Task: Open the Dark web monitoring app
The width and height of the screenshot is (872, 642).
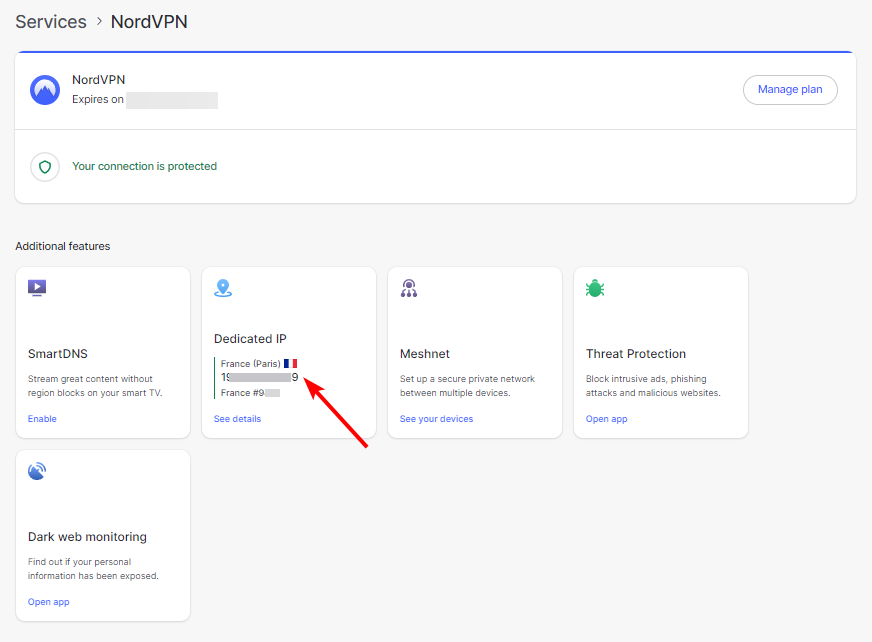Action: [x=48, y=601]
